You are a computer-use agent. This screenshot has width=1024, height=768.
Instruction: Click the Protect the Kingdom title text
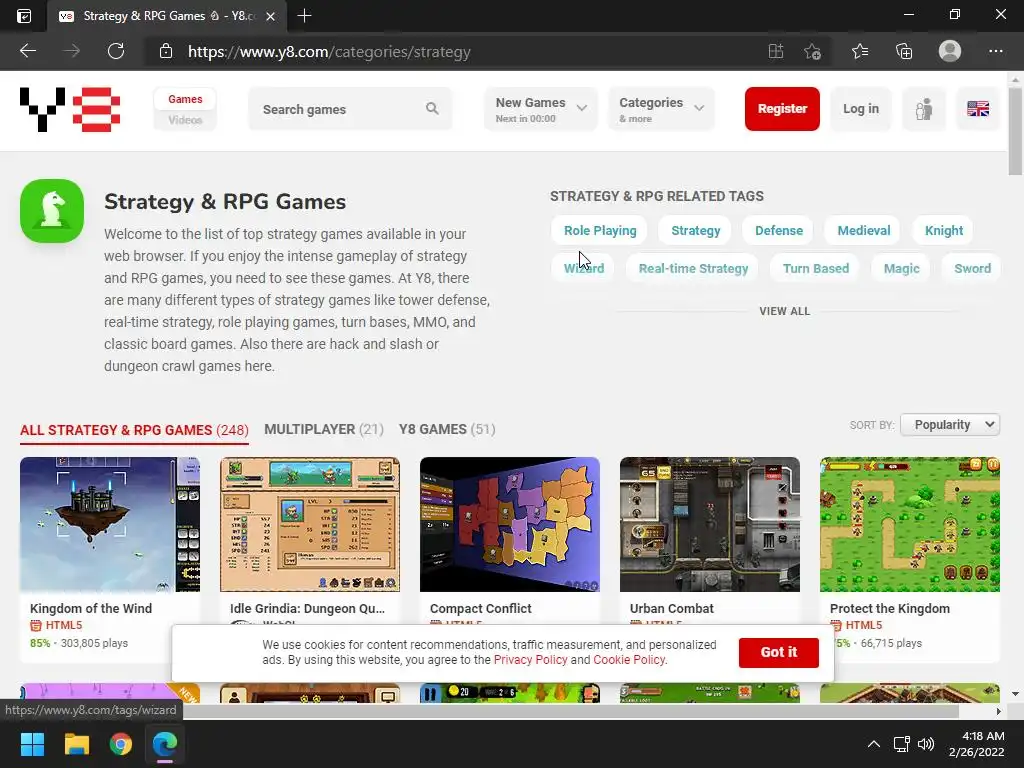(889, 608)
